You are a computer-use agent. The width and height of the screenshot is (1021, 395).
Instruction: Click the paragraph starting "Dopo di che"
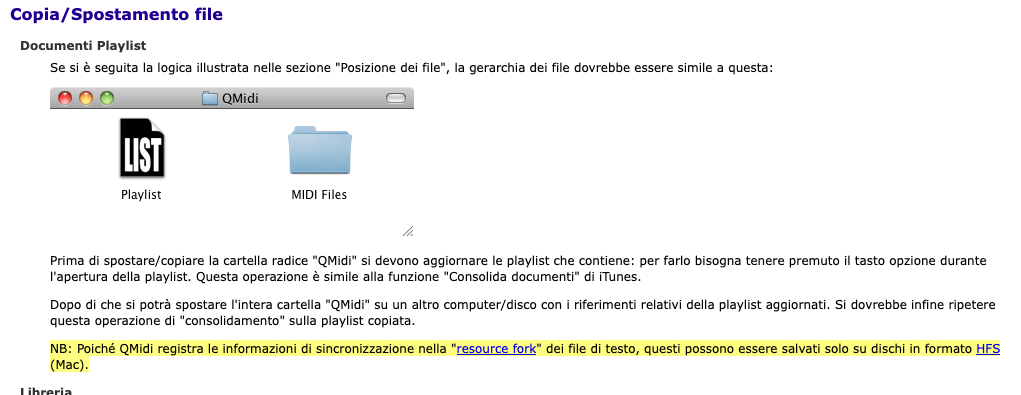tap(523, 313)
